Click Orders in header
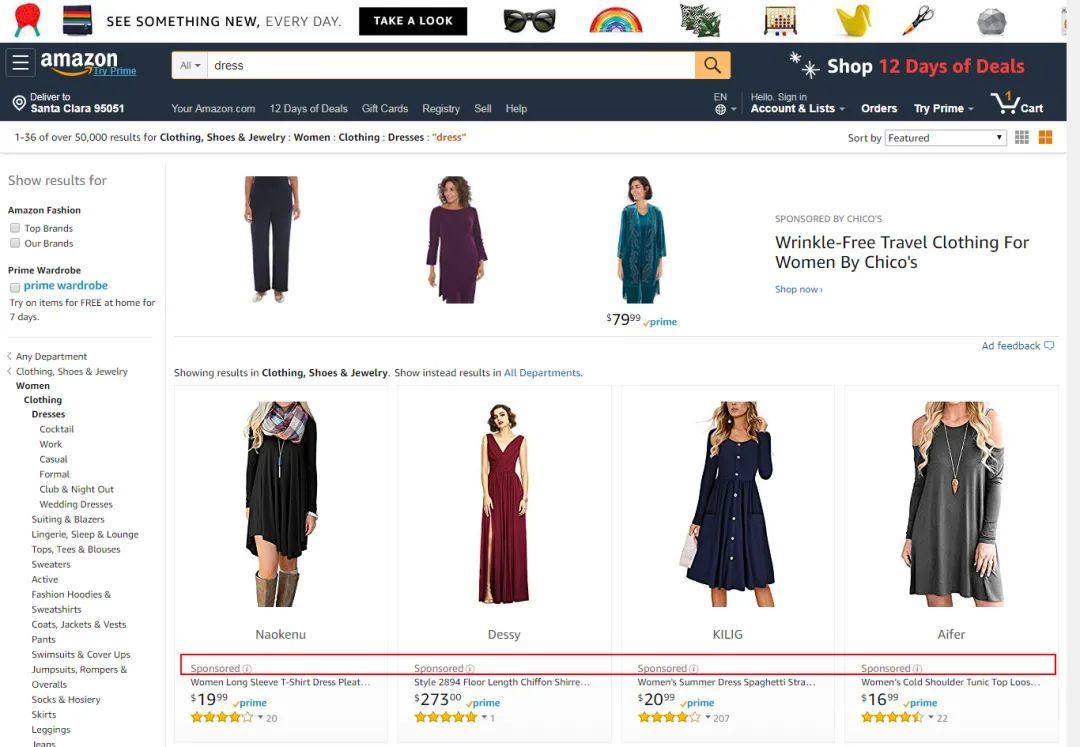This screenshot has width=1080, height=747. click(x=879, y=108)
